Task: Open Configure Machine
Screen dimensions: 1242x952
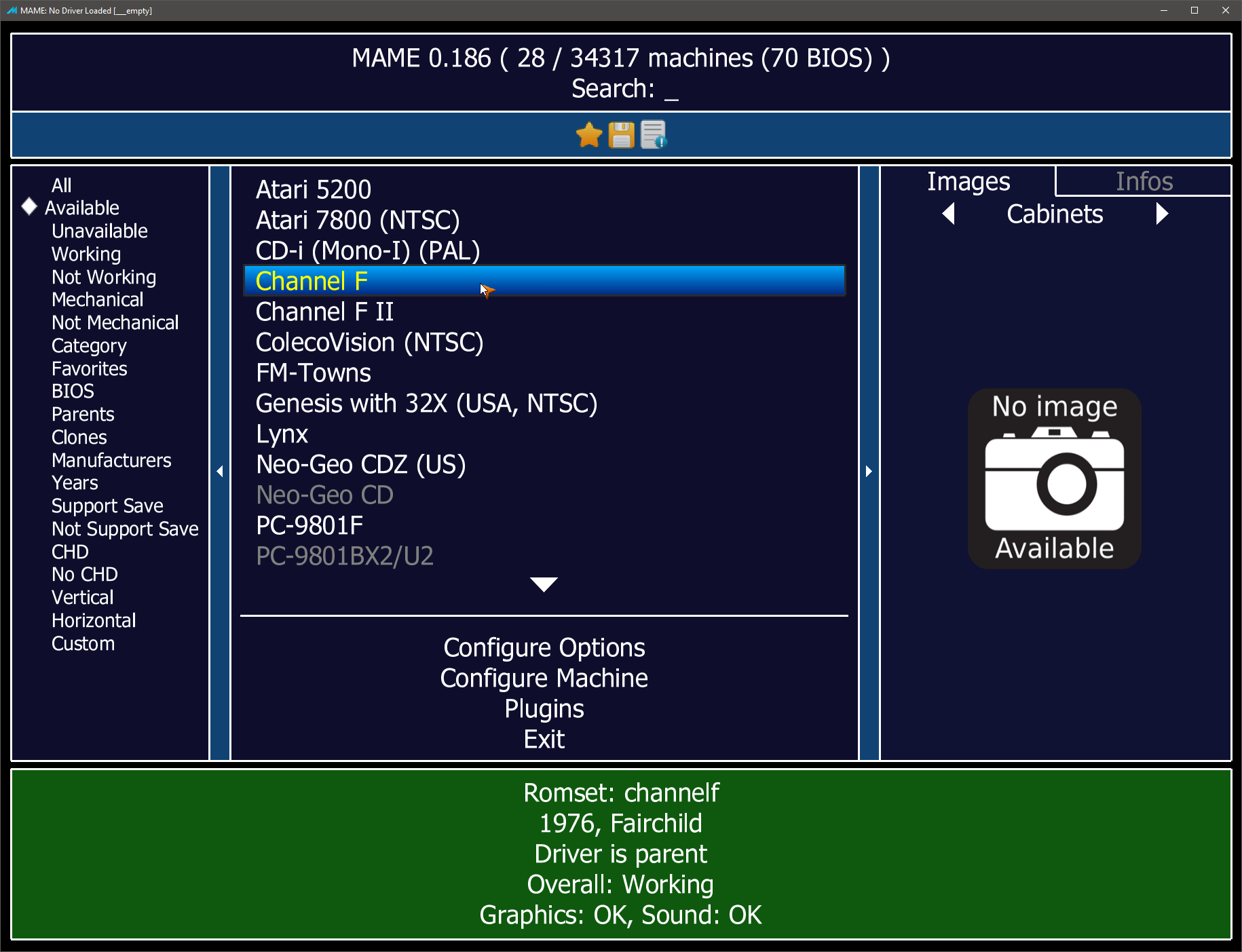Action: click(544, 678)
